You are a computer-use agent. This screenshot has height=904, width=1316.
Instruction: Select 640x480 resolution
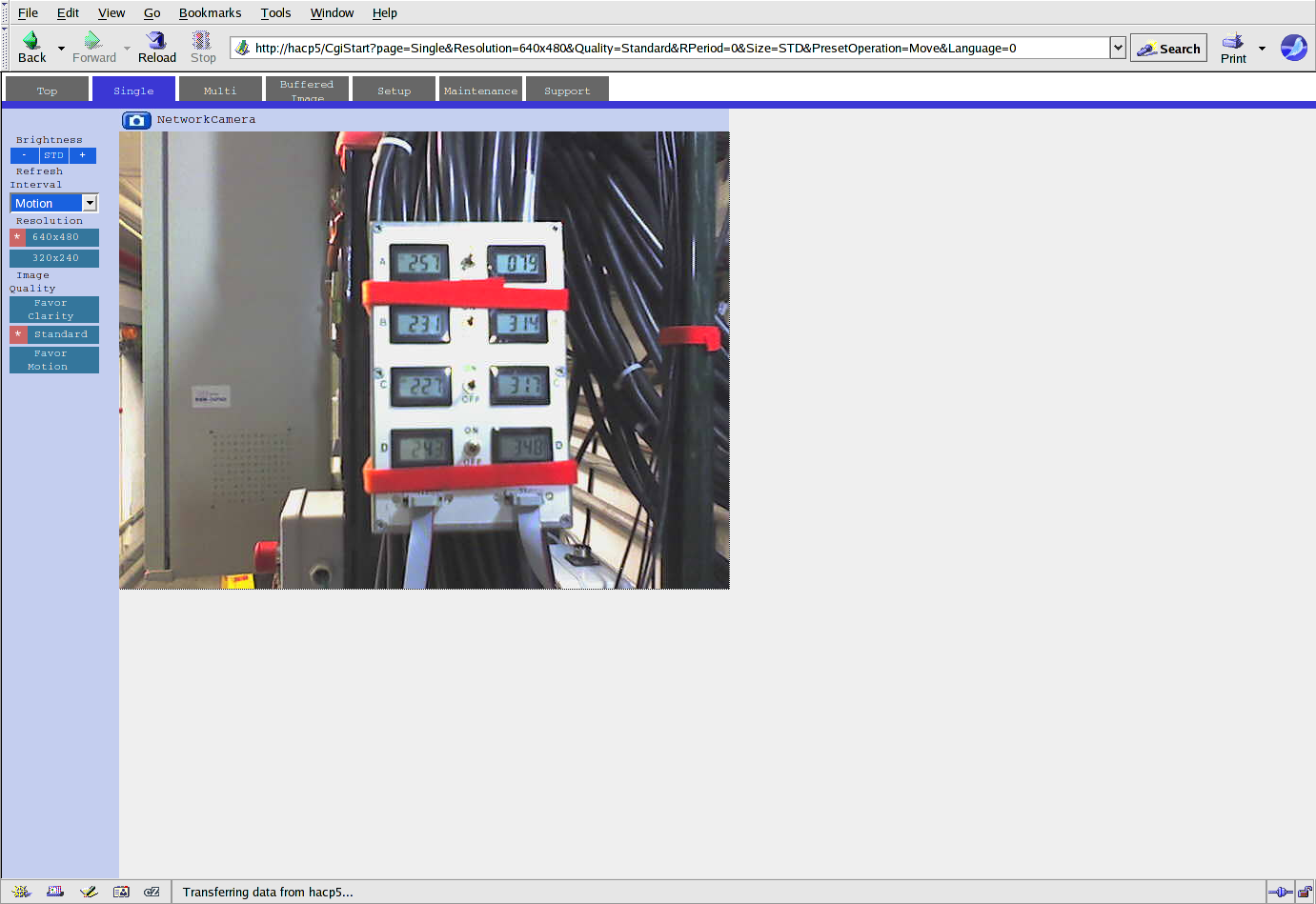(54, 237)
